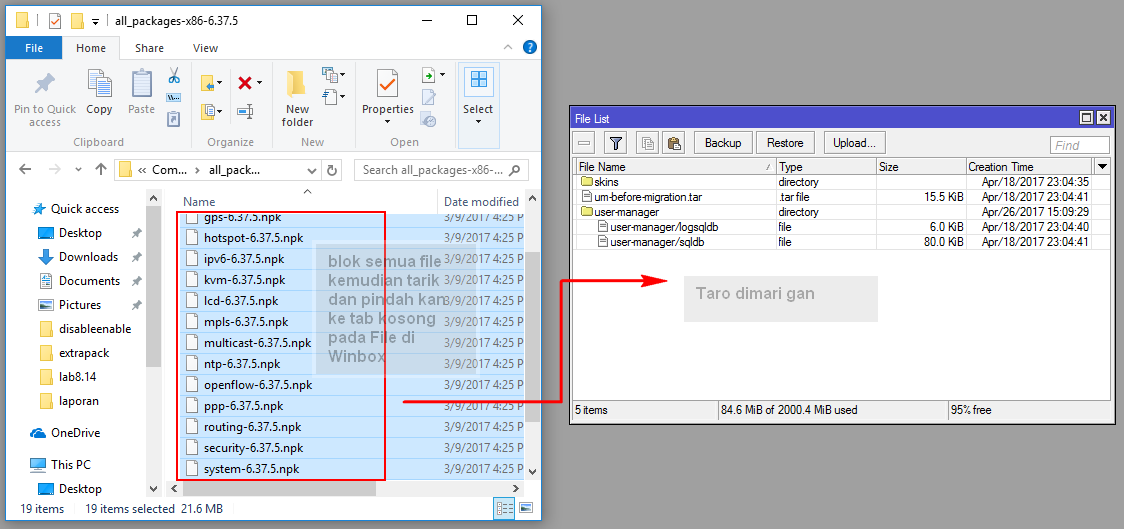Click the Winbox File List copy icon
Screen dimensions: 1124x529
[648, 143]
